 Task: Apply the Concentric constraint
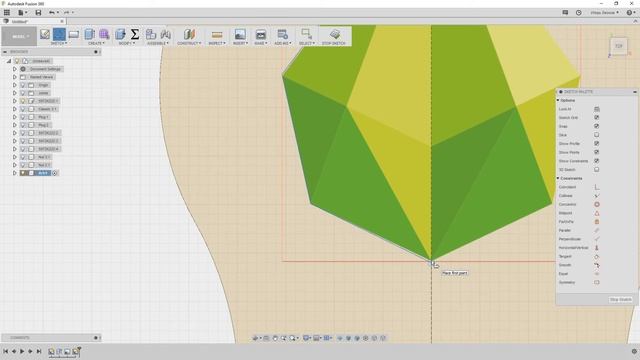596,204
